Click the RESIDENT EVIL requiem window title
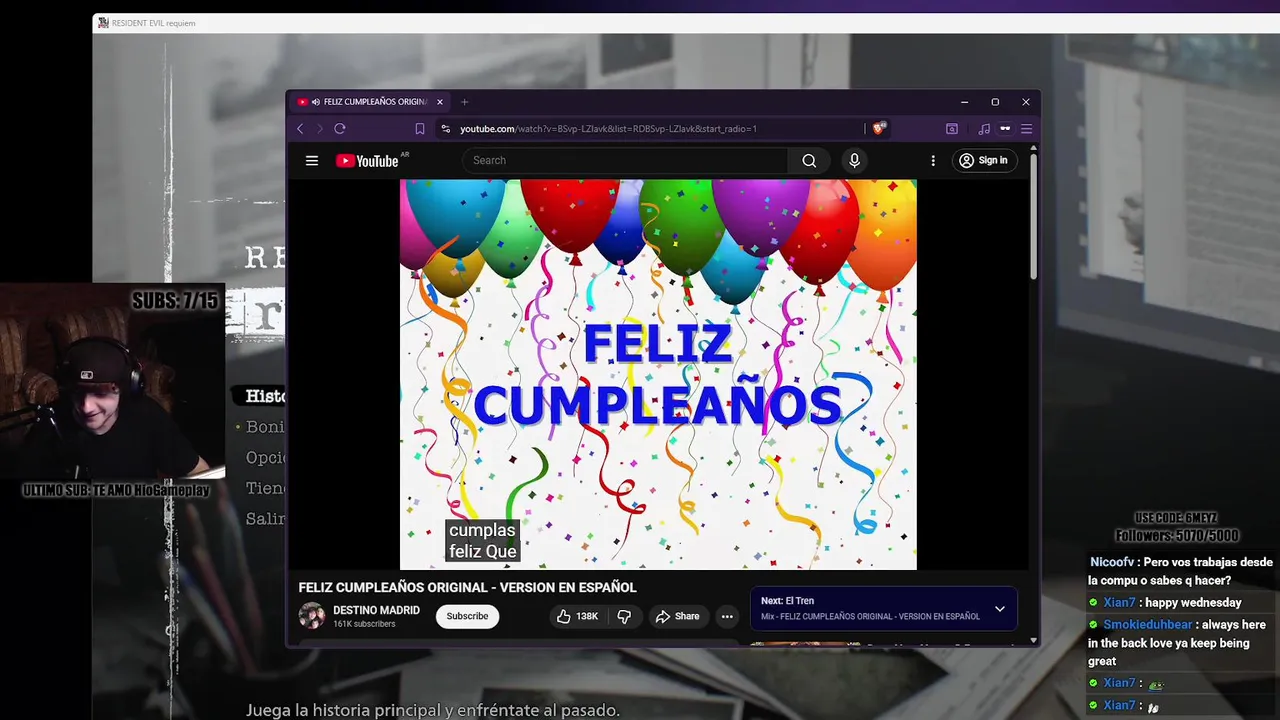Image resolution: width=1280 pixels, height=720 pixels. pyautogui.click(x=153, y=23)
